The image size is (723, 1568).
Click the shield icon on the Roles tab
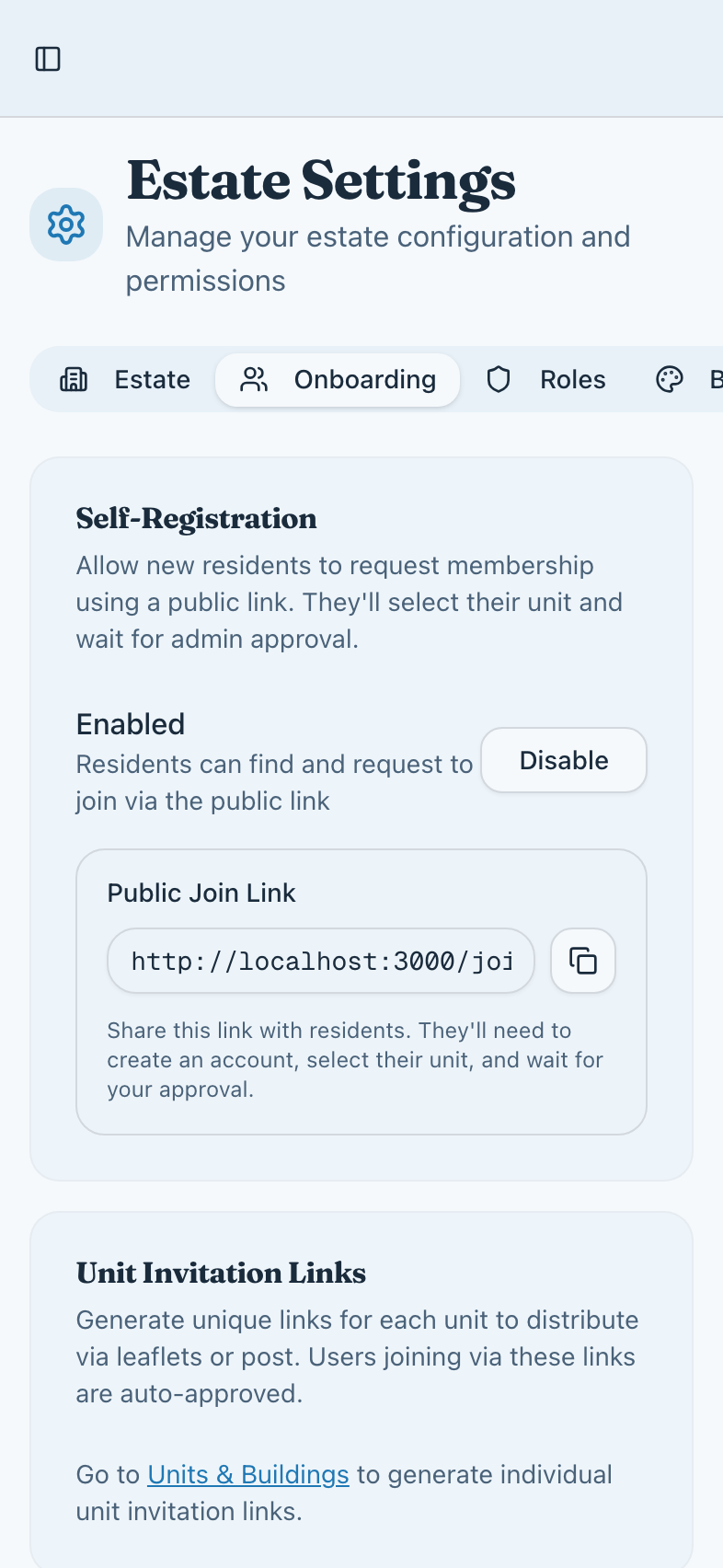(x=499, y=379)
